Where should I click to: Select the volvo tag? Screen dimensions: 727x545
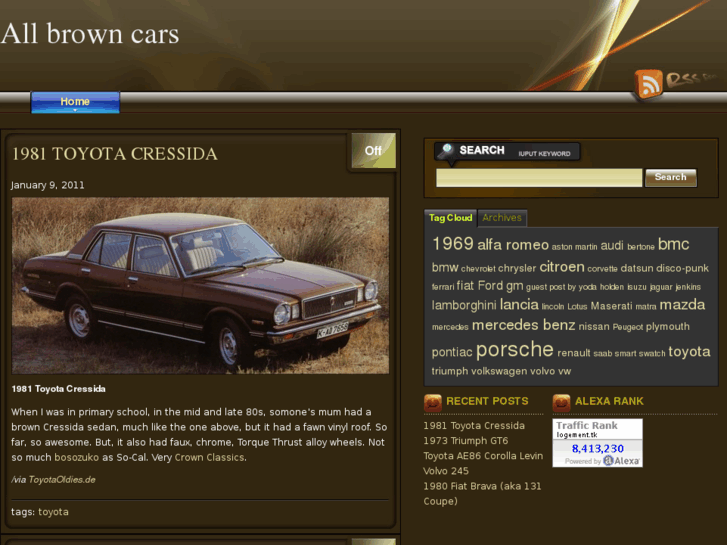coord(542,372)
